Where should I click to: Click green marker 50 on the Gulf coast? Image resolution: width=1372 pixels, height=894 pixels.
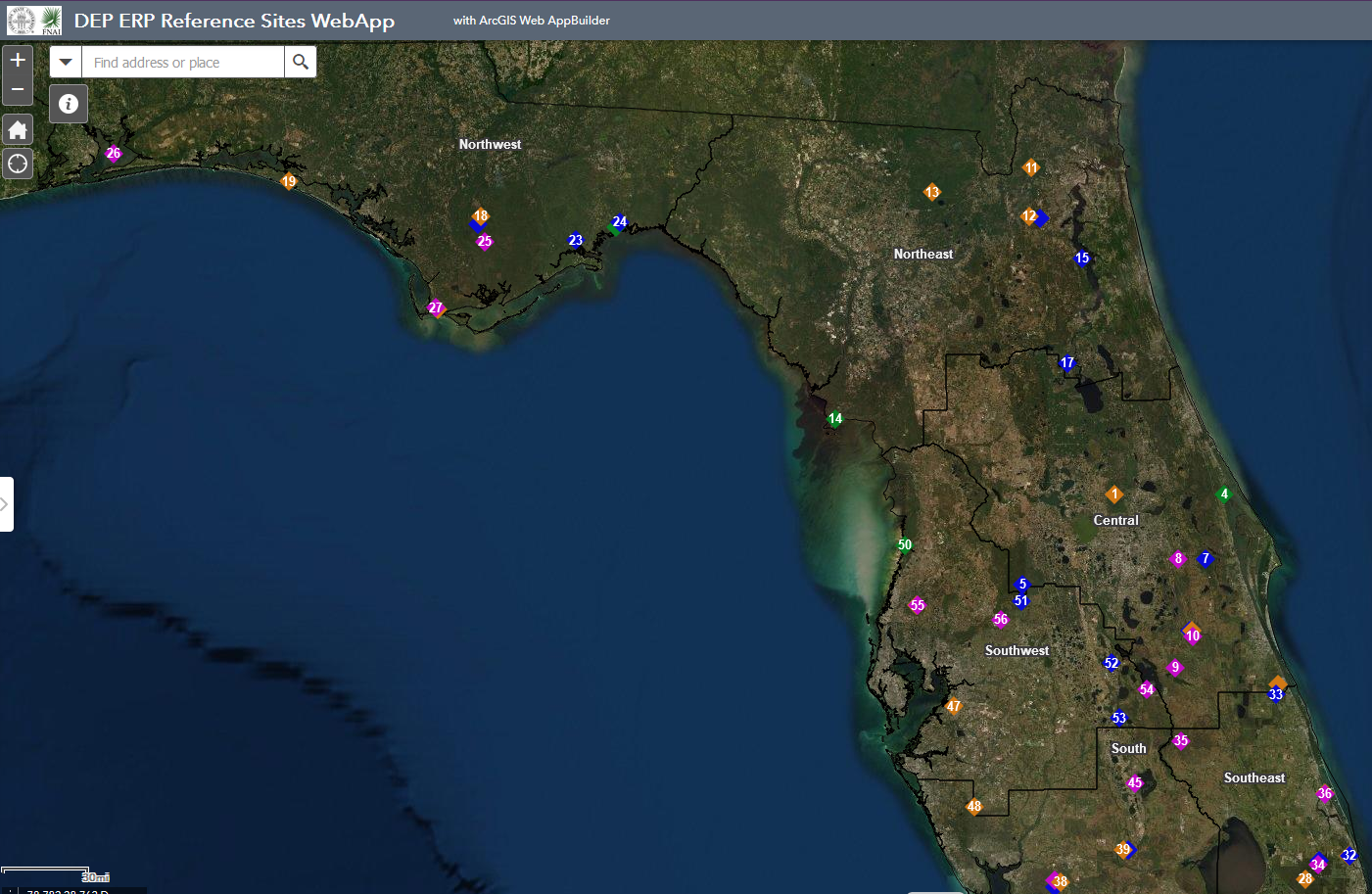pyautogui.click(x=904, y=544)
